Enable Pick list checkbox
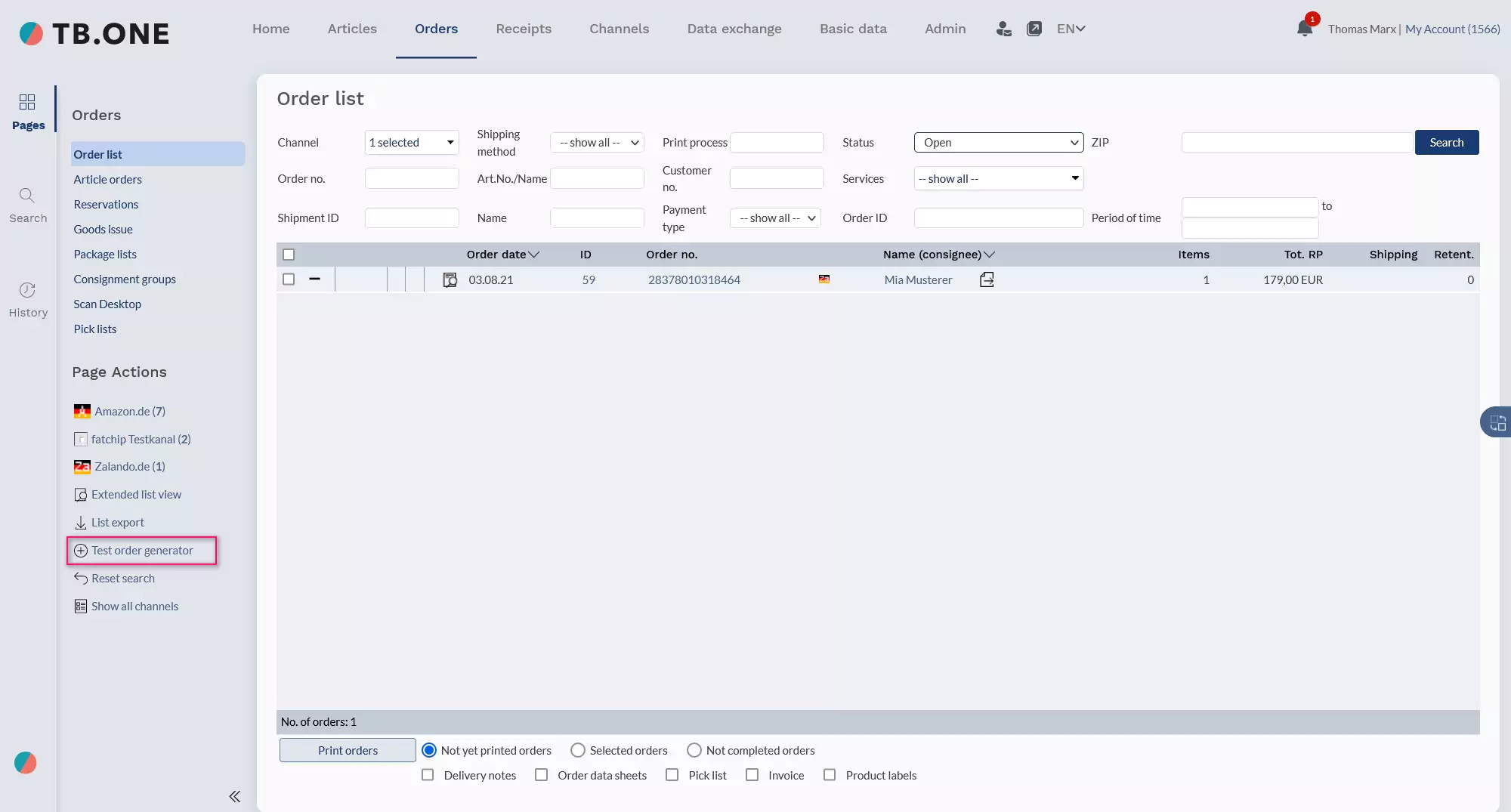 [672, 775]
